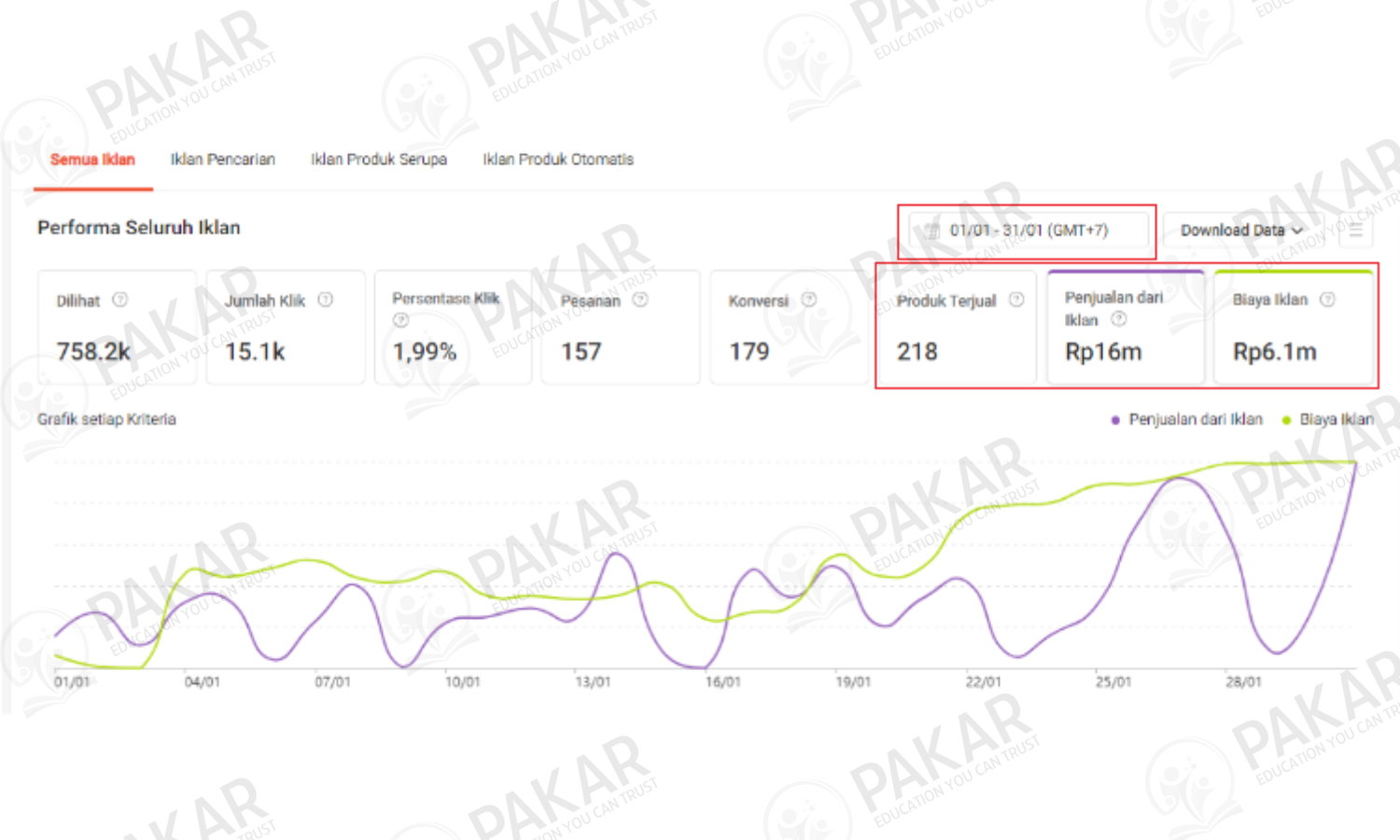This screenshot has width=1400, height=840.
Task: Click the Download Data button
Action: (x=1234, y=230)
